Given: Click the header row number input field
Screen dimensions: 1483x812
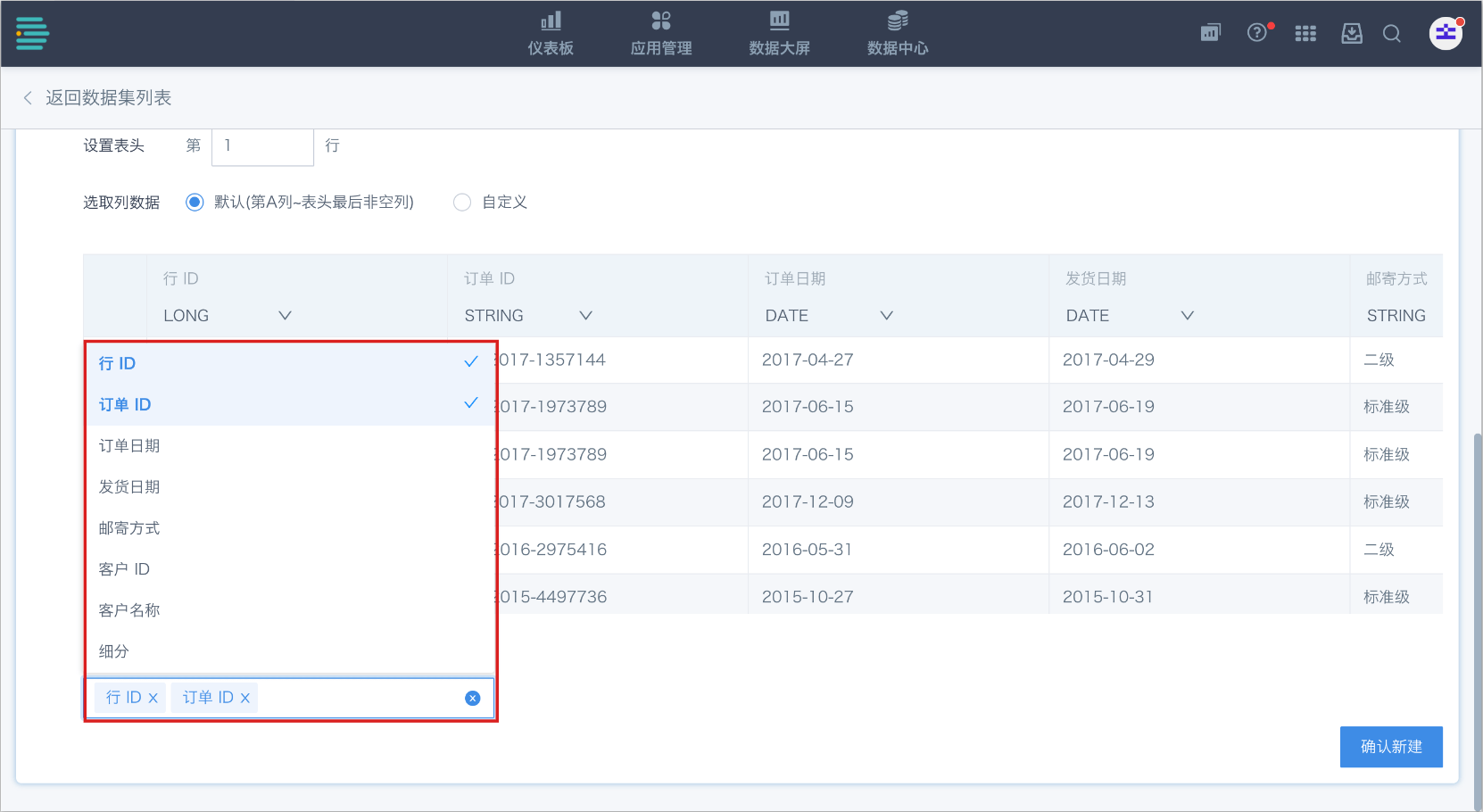Looking at the screenshot, I should pos(262,146).
